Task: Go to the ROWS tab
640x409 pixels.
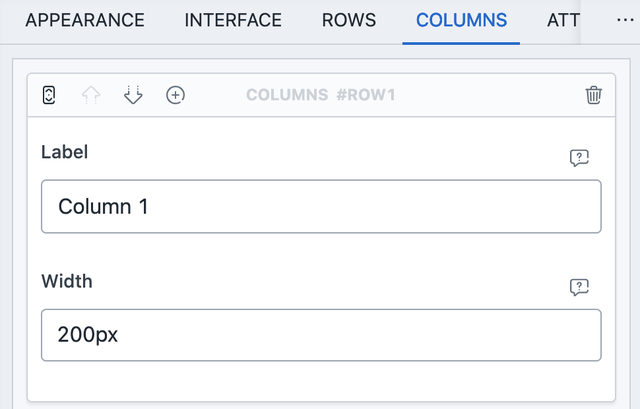Action: pyautogui.click(x=349, y=20)
